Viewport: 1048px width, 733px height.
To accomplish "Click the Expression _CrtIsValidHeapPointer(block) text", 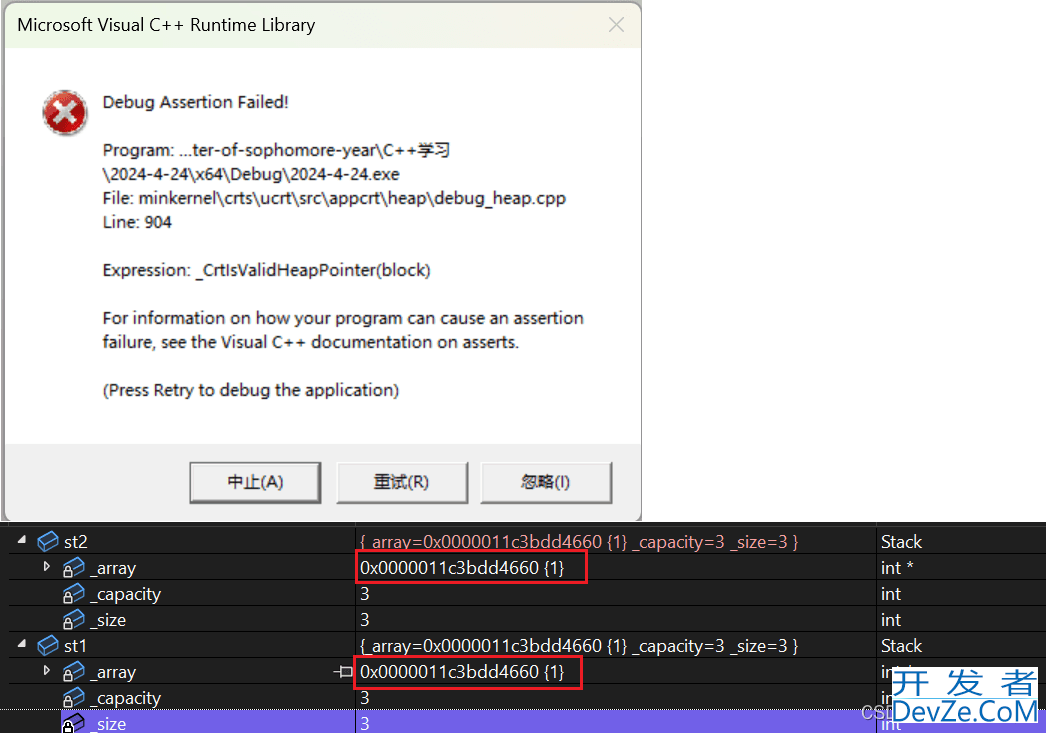I will pos(267,270).
